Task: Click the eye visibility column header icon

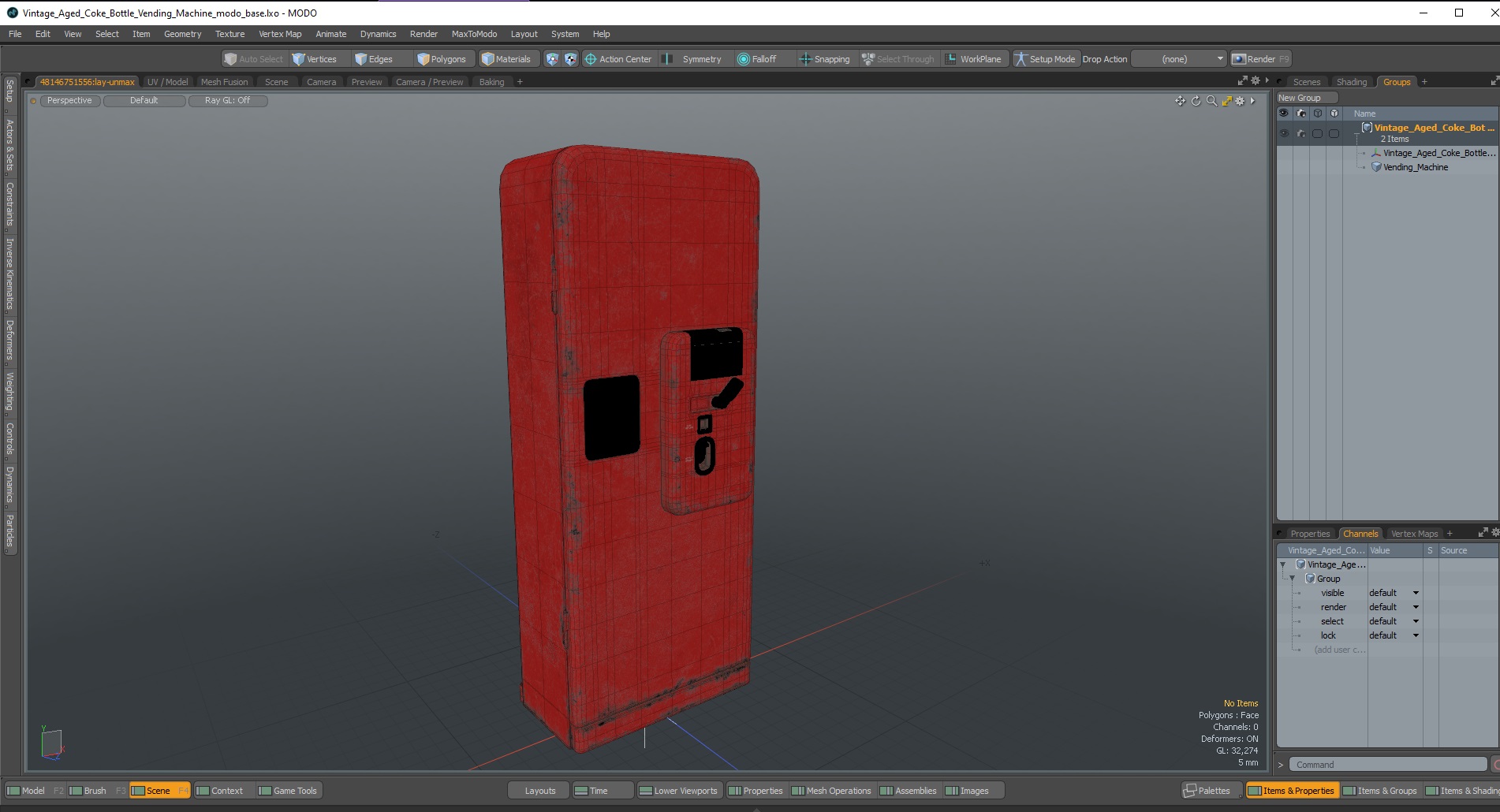Action: point(1284,114)
